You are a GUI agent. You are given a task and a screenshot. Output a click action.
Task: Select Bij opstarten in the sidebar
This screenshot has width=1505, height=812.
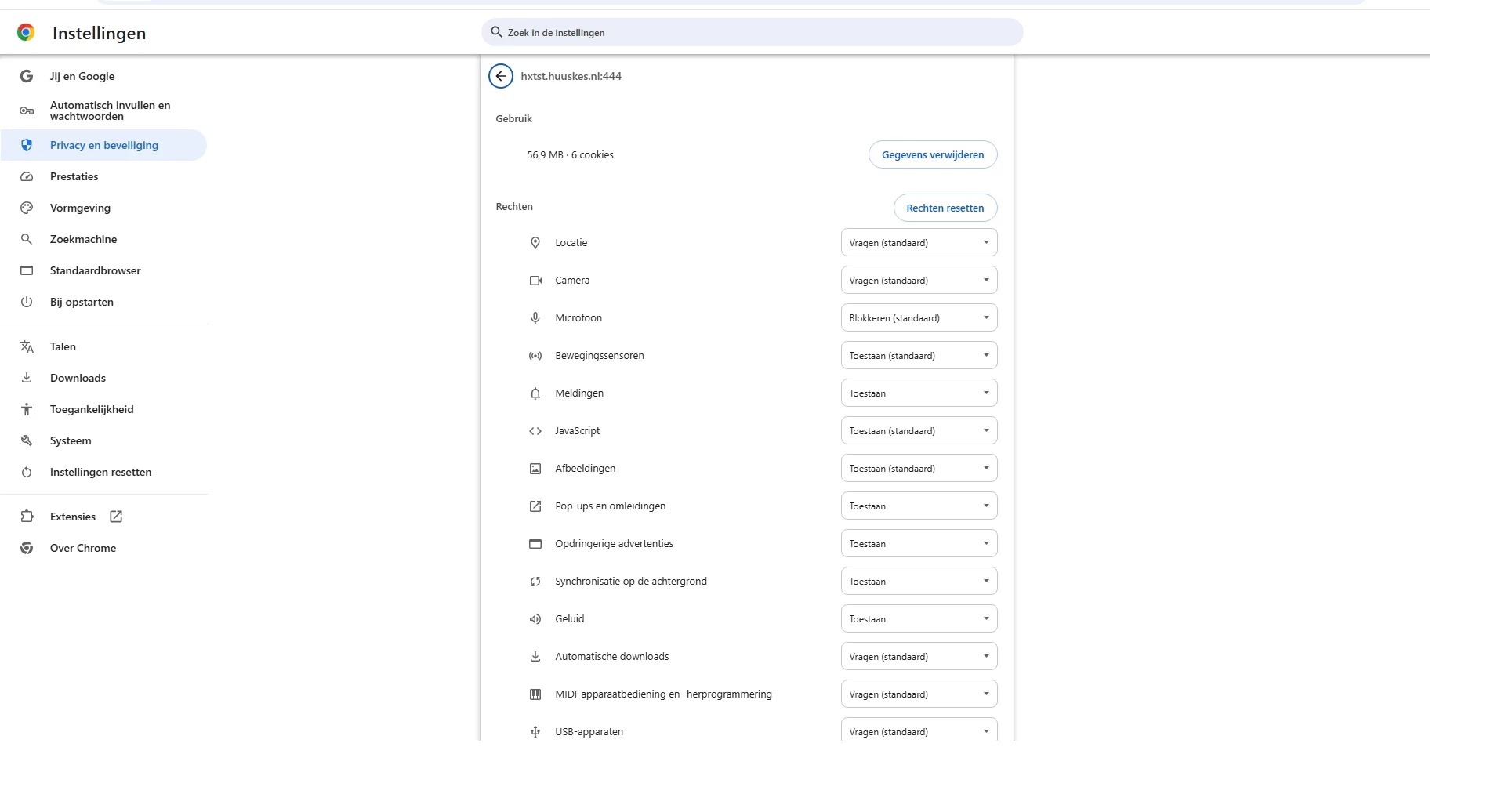[82, 302]
